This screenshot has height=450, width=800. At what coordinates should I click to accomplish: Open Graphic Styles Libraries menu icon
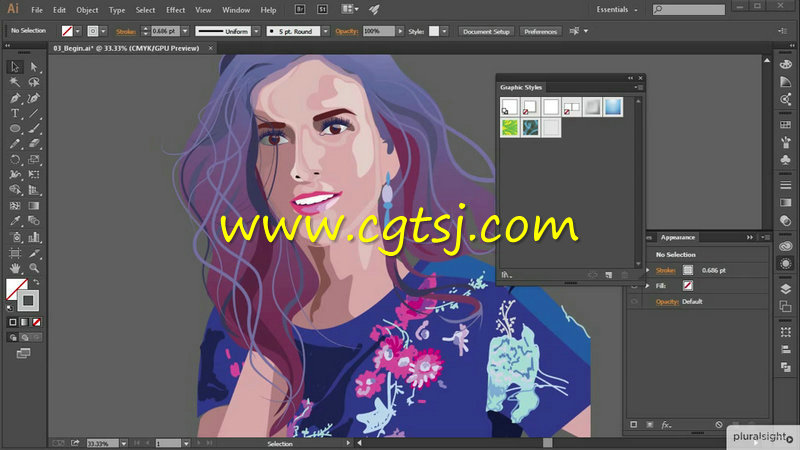pos(506,274)
